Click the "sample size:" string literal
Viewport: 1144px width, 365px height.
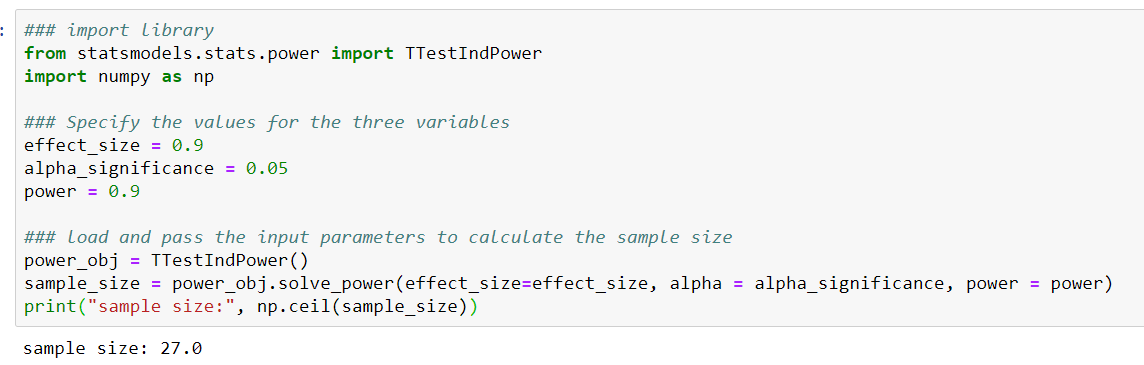tap(161, 307)
